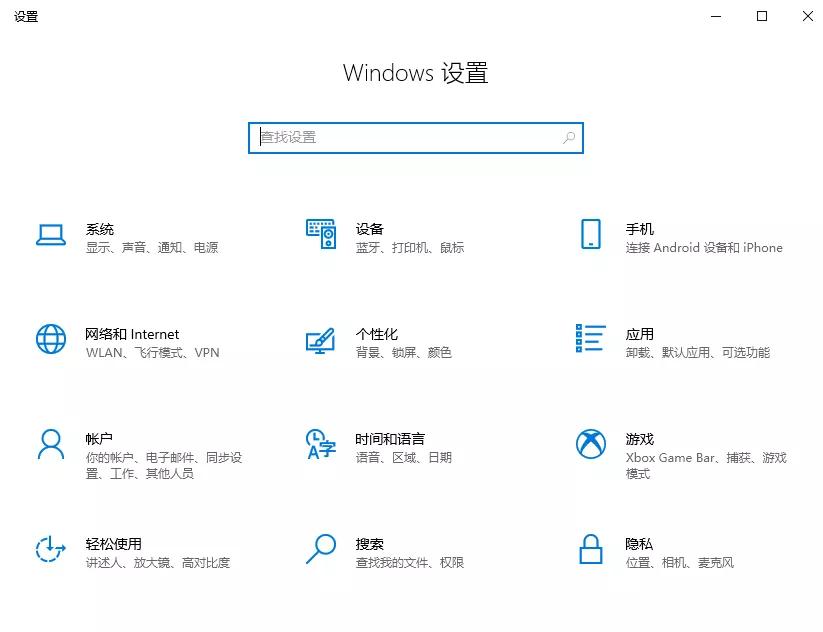Screen dimensions: 823x632
Task: Click the search magnifier inside 查找设置 box
Action: click(566, 137)
